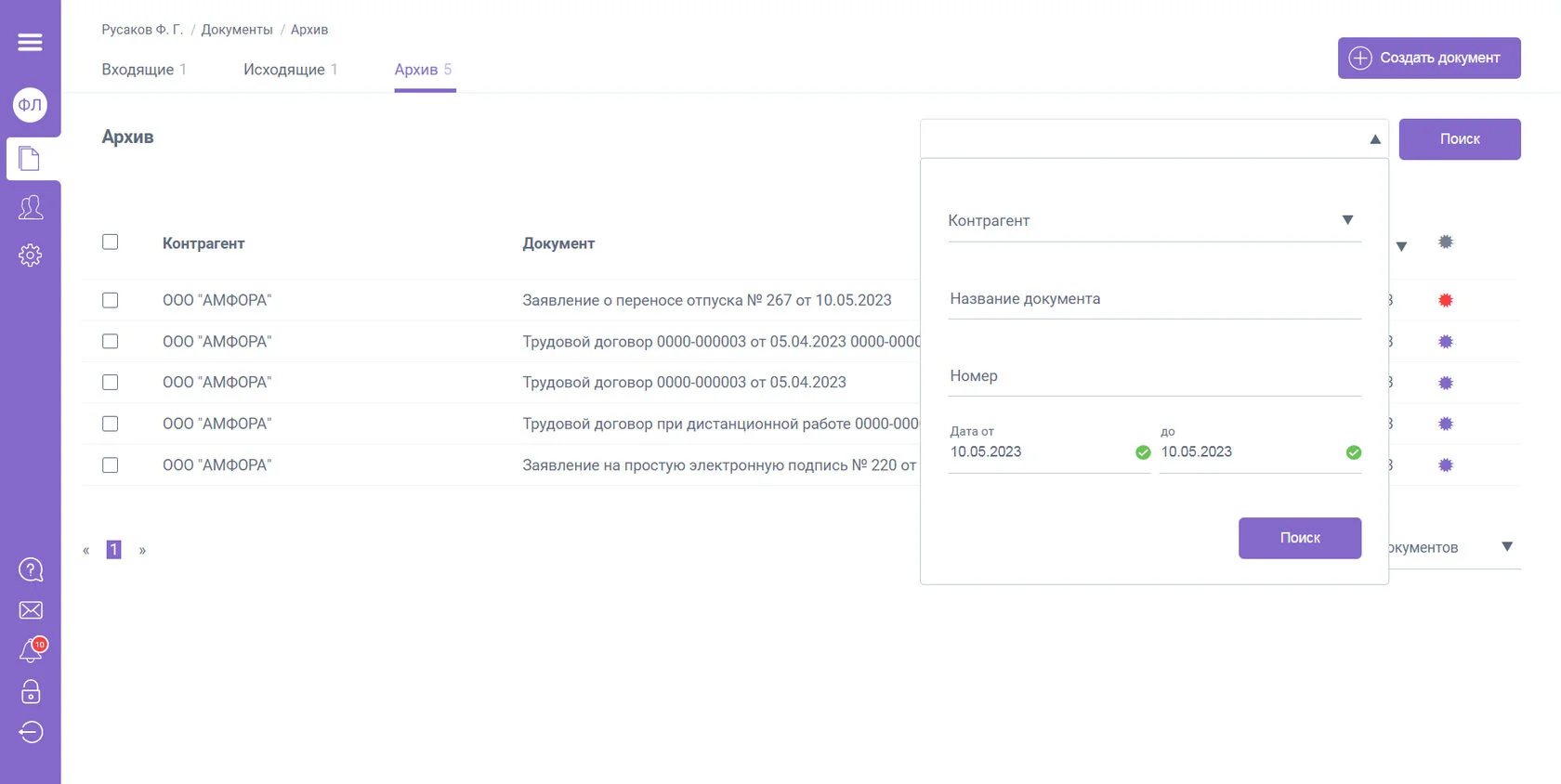
Task: Click the lock icon in sidebar
Action: click(x=30, y=692)
